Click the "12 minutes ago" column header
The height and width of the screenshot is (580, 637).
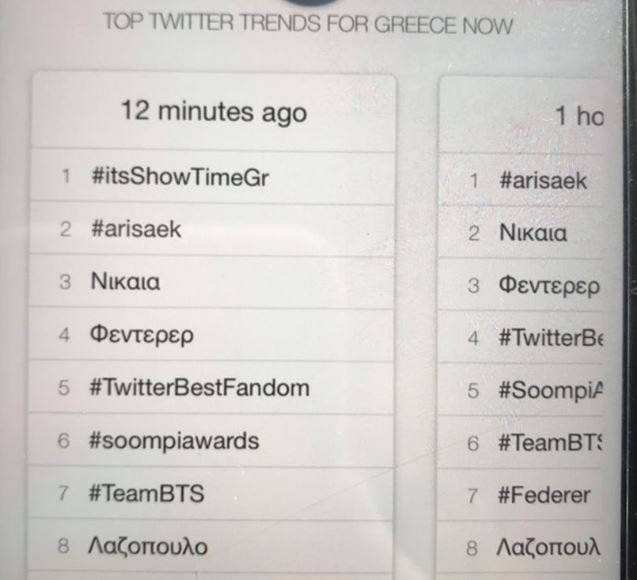[213, 111]
